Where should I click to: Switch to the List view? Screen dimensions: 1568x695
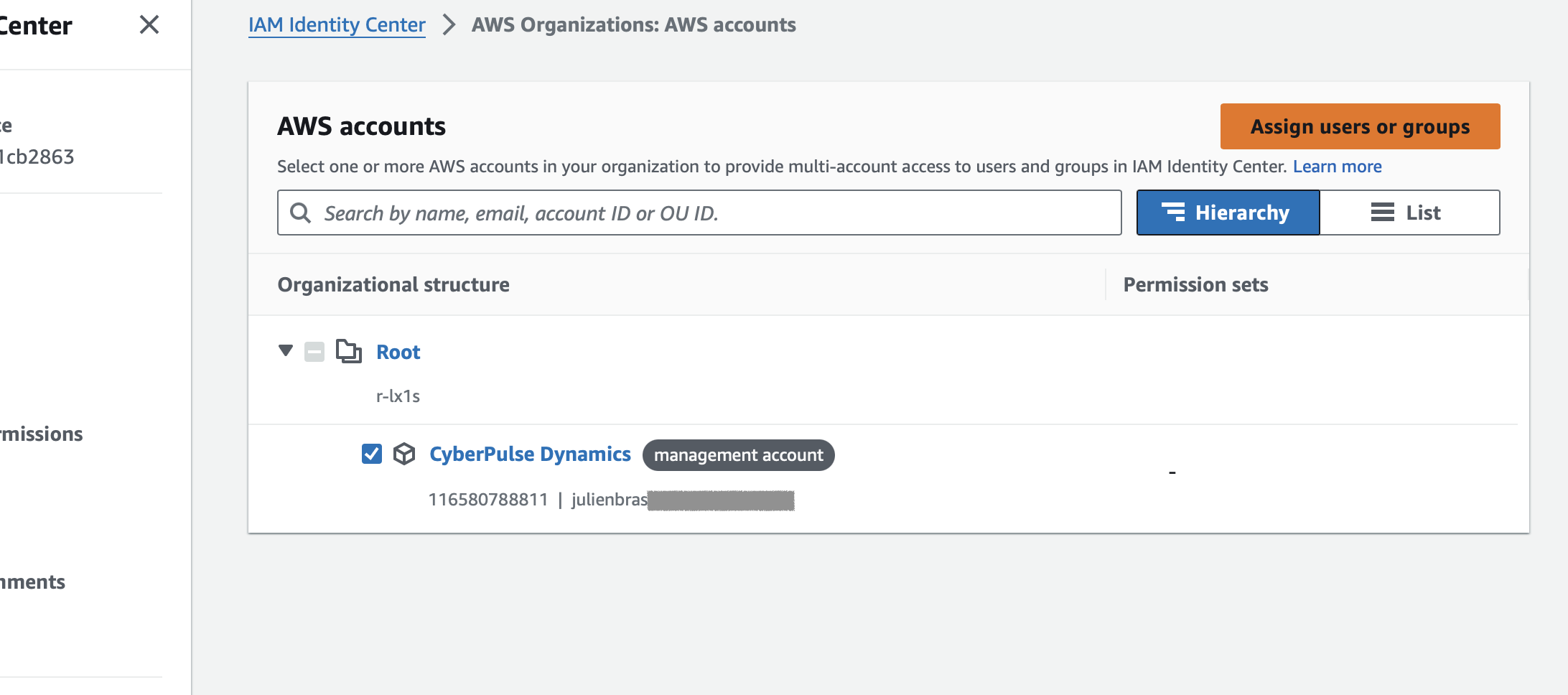pyautogui.click(x=1409, y=213)
